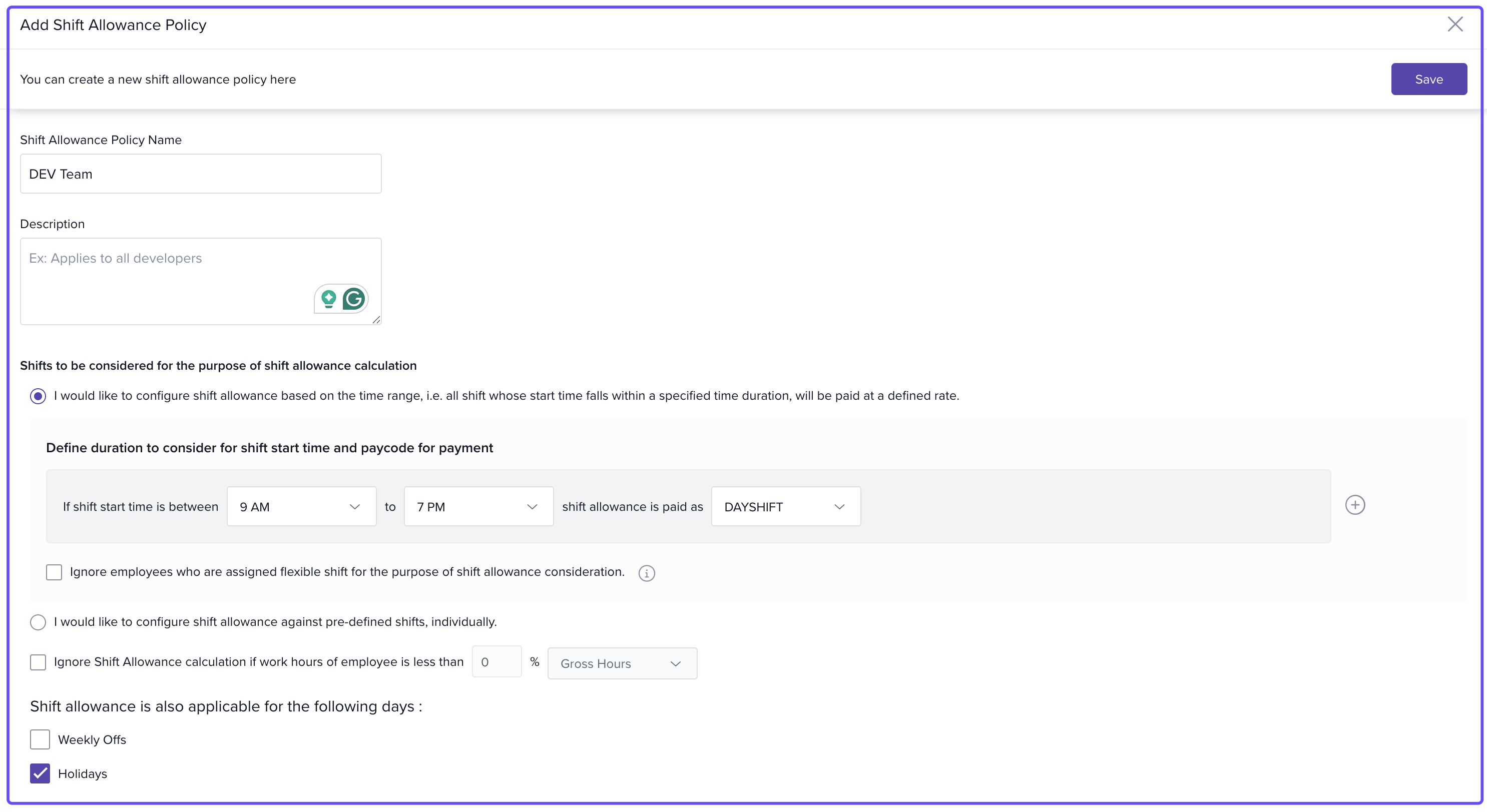
Task: Click the Description box resize handle
Action: click(x=376, y=320)
